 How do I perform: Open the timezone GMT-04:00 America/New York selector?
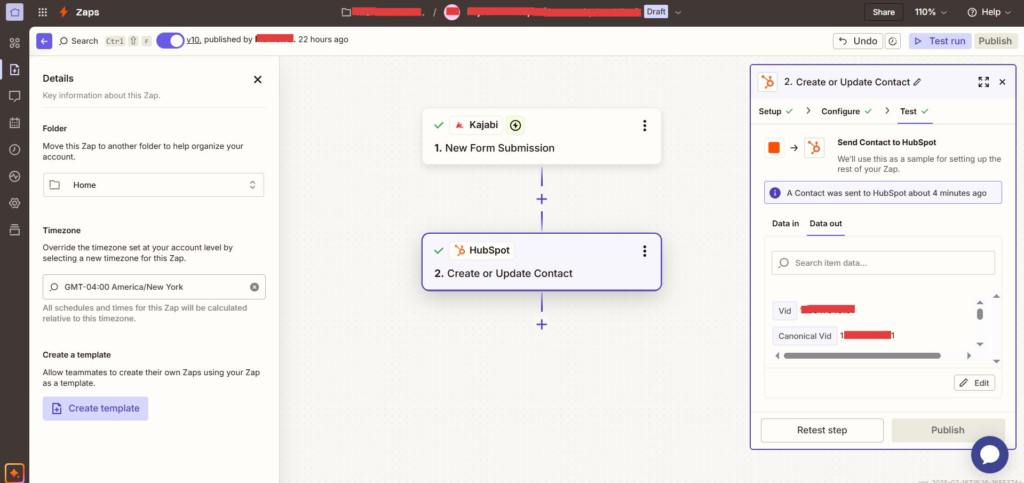pyautogui.click(x=154, y=287)
